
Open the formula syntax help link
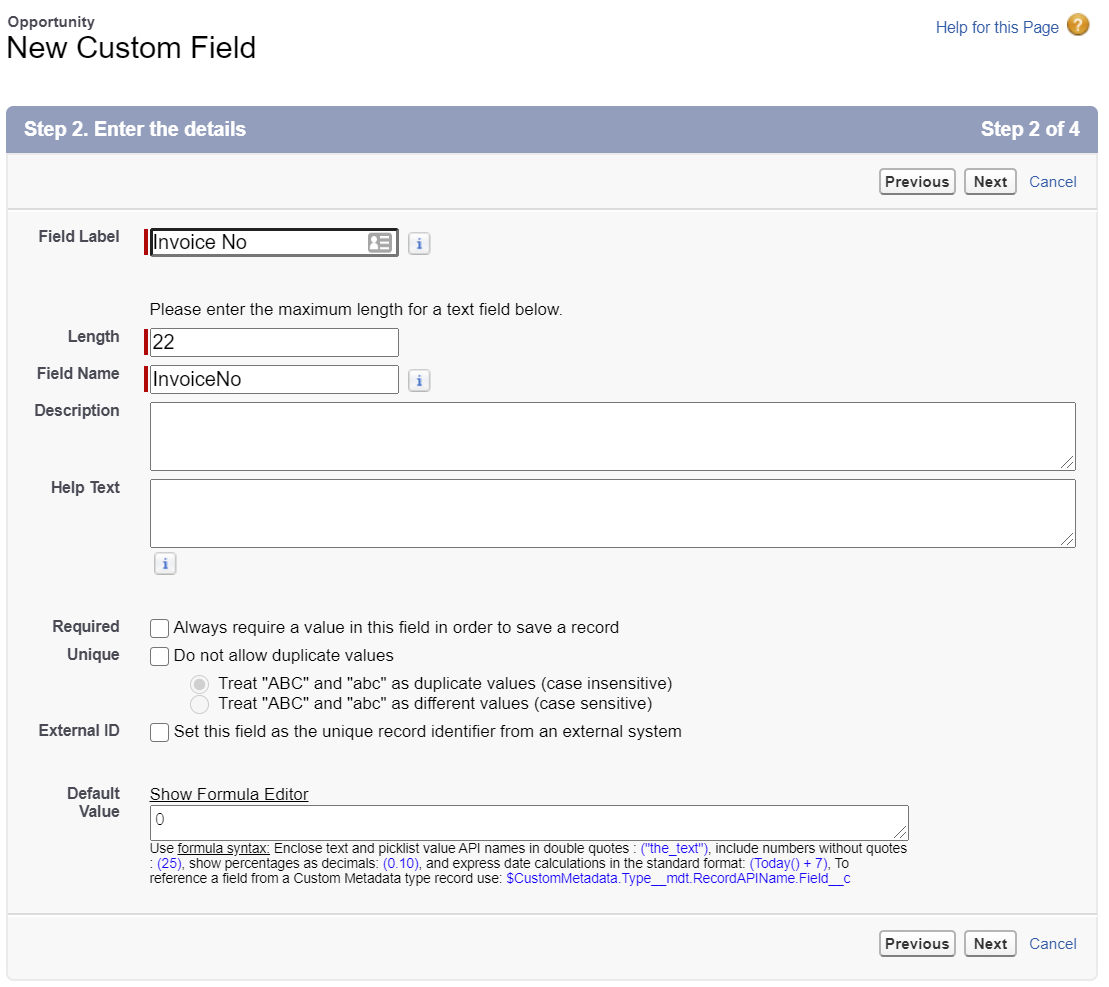(x=223, y=848)
